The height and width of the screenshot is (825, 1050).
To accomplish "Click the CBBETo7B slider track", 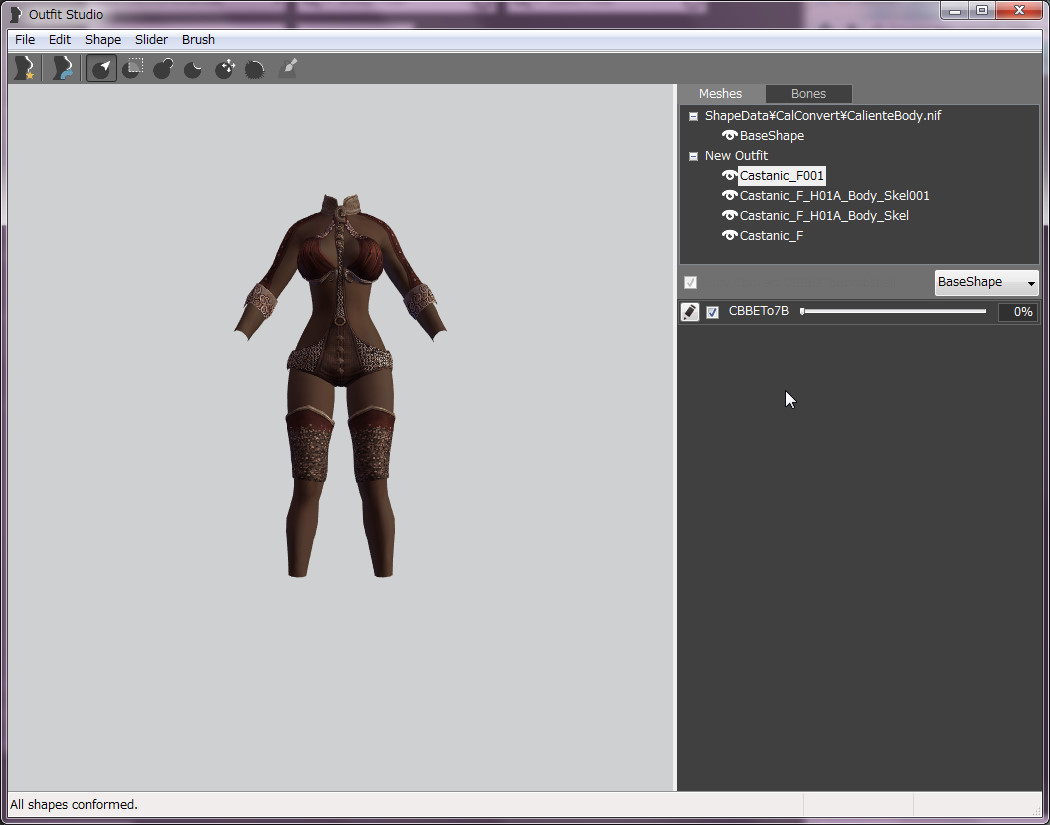I will coord(893,312).
